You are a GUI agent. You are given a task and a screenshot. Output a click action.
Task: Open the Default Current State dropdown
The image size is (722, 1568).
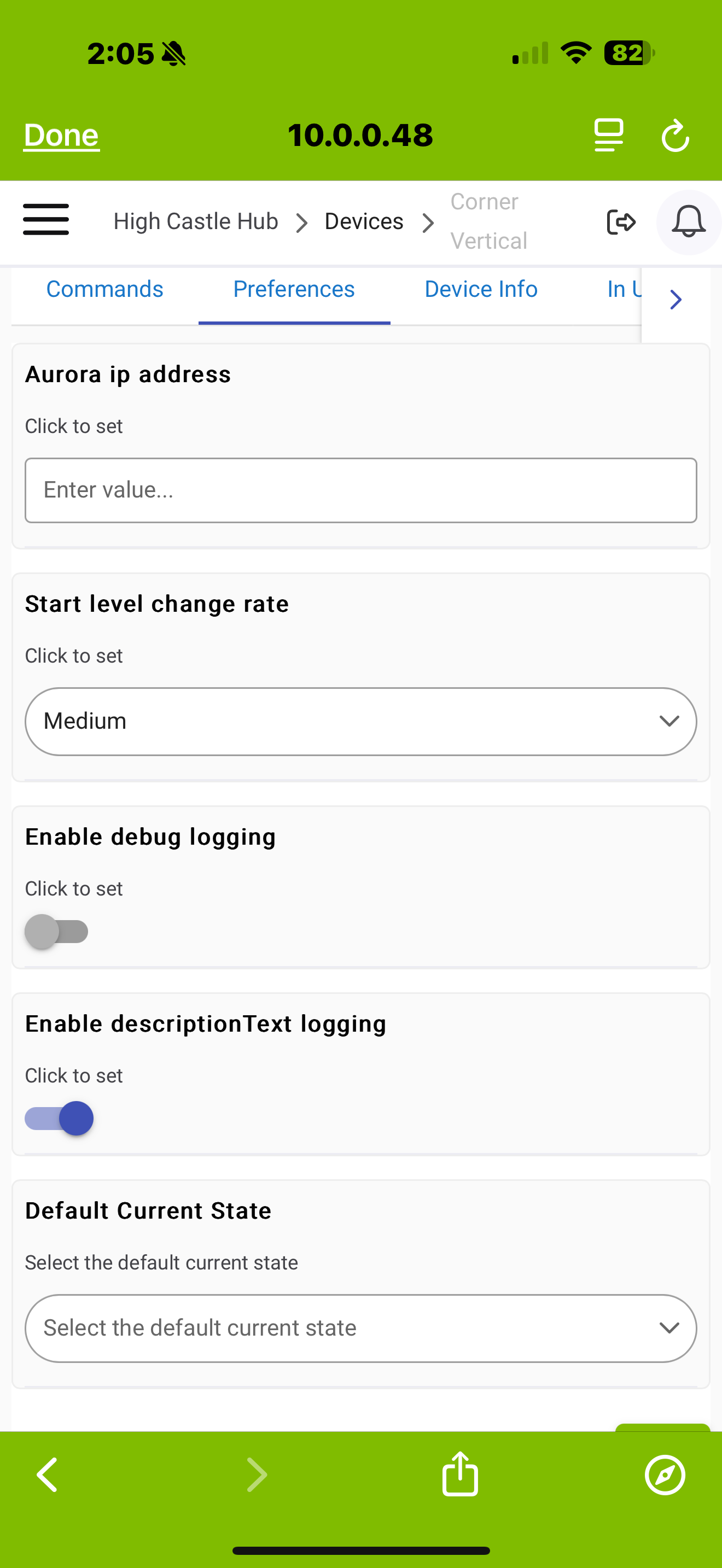pyautogui.click(x=361, y=1328)
